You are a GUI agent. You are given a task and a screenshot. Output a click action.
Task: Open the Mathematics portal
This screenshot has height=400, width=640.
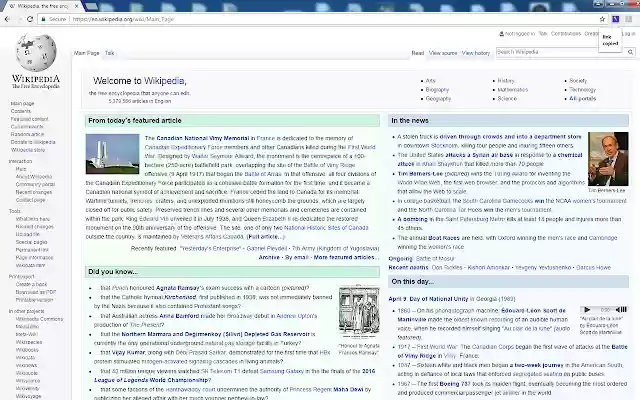513,90
